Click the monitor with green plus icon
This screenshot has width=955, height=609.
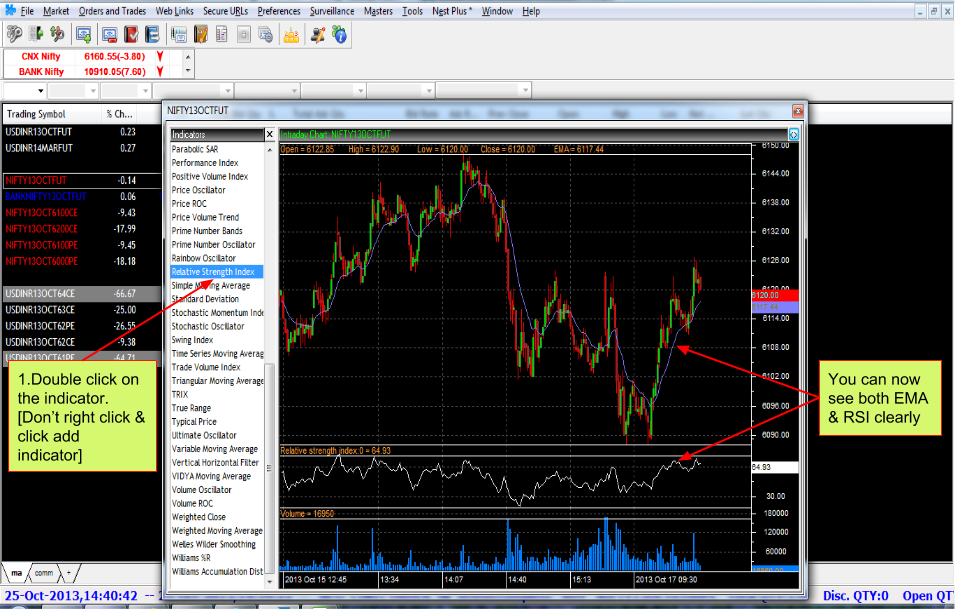point(83,35)
